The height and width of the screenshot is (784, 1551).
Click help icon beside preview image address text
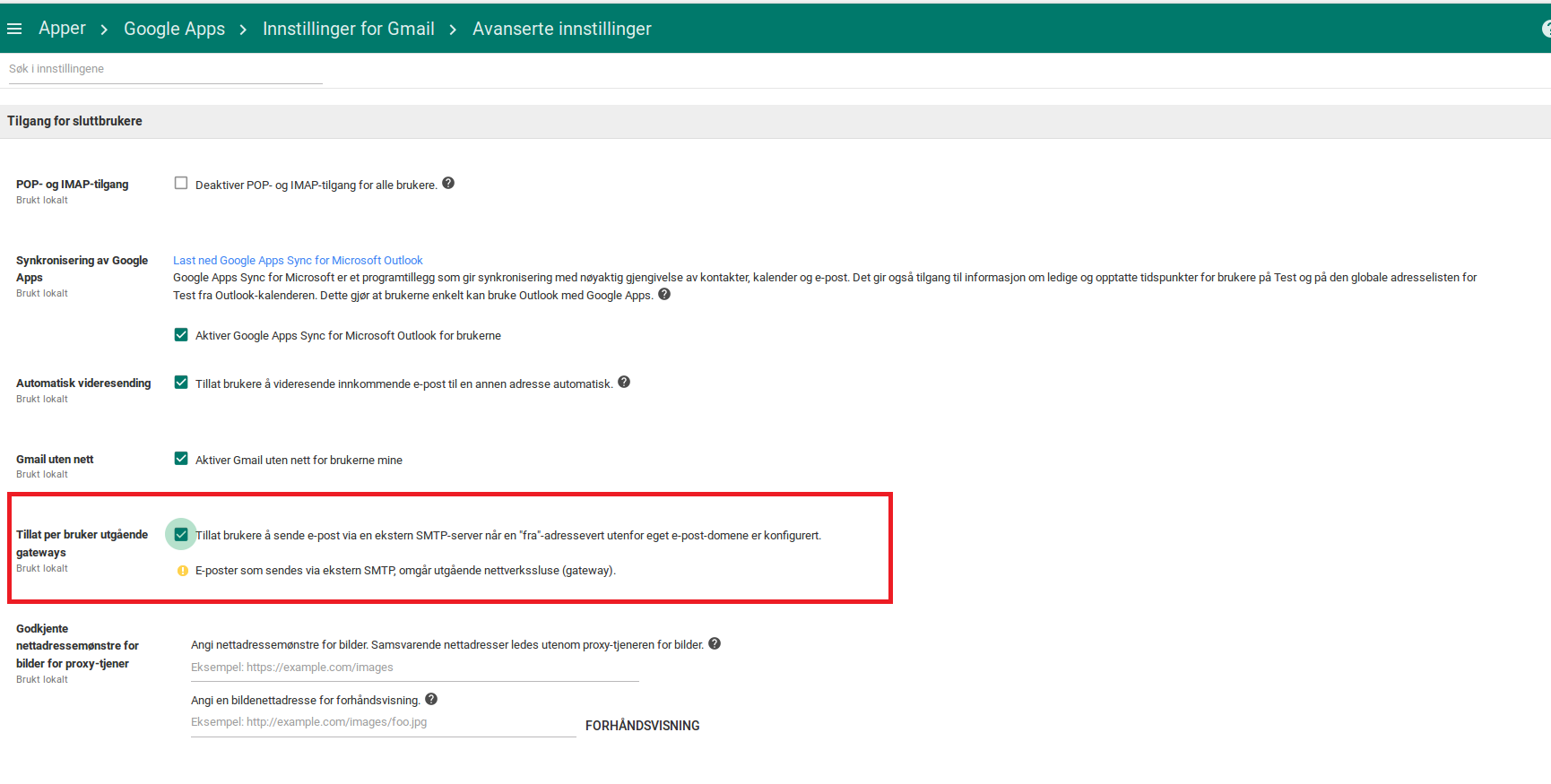(431, 699)
